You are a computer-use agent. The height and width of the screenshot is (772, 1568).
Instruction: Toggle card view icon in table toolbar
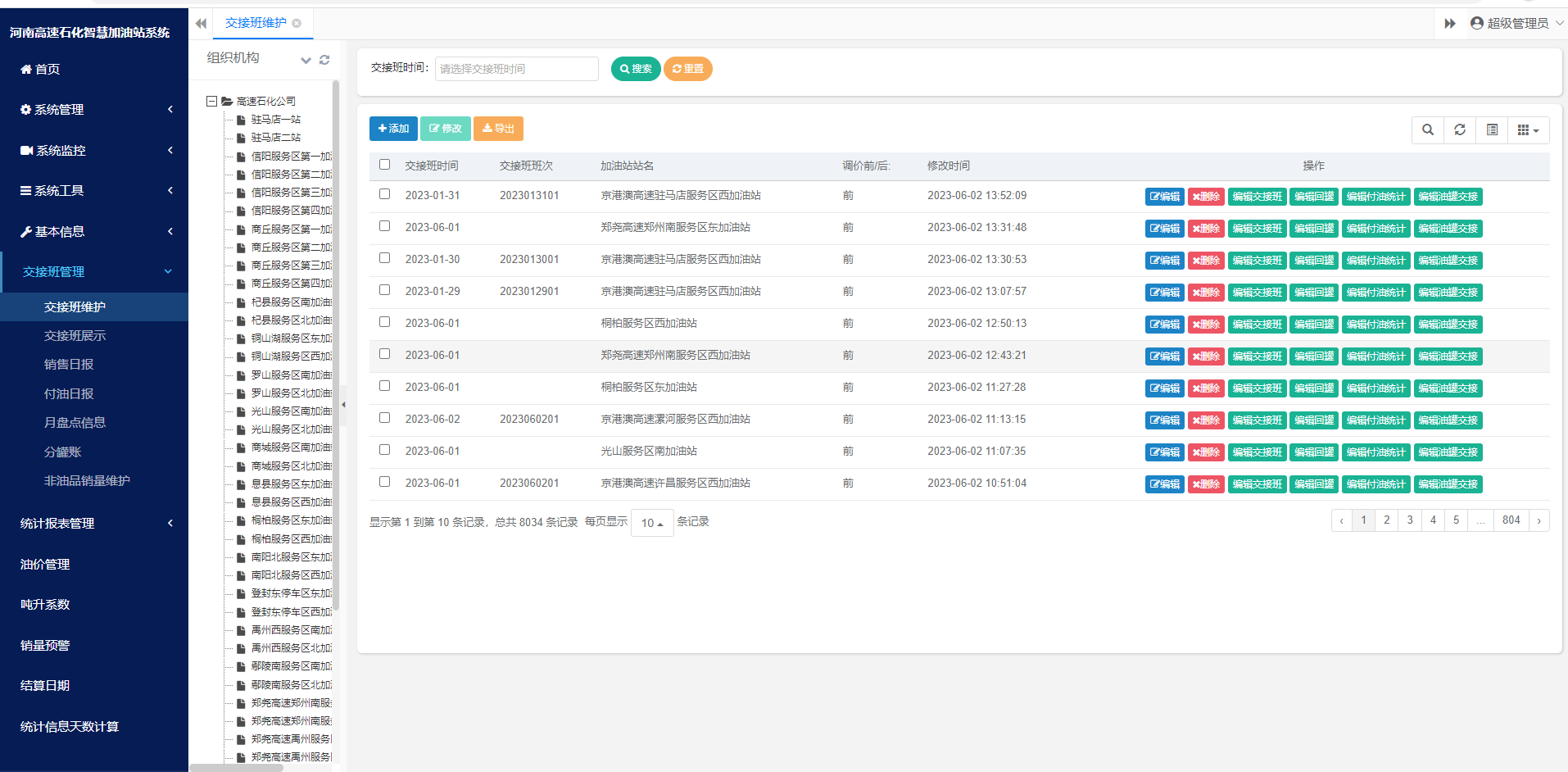pos(1492,129)
